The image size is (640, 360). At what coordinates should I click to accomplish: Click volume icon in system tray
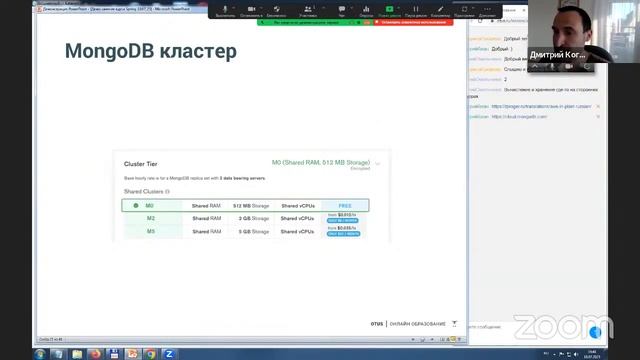pyautogui.click(x=576, y=354)
